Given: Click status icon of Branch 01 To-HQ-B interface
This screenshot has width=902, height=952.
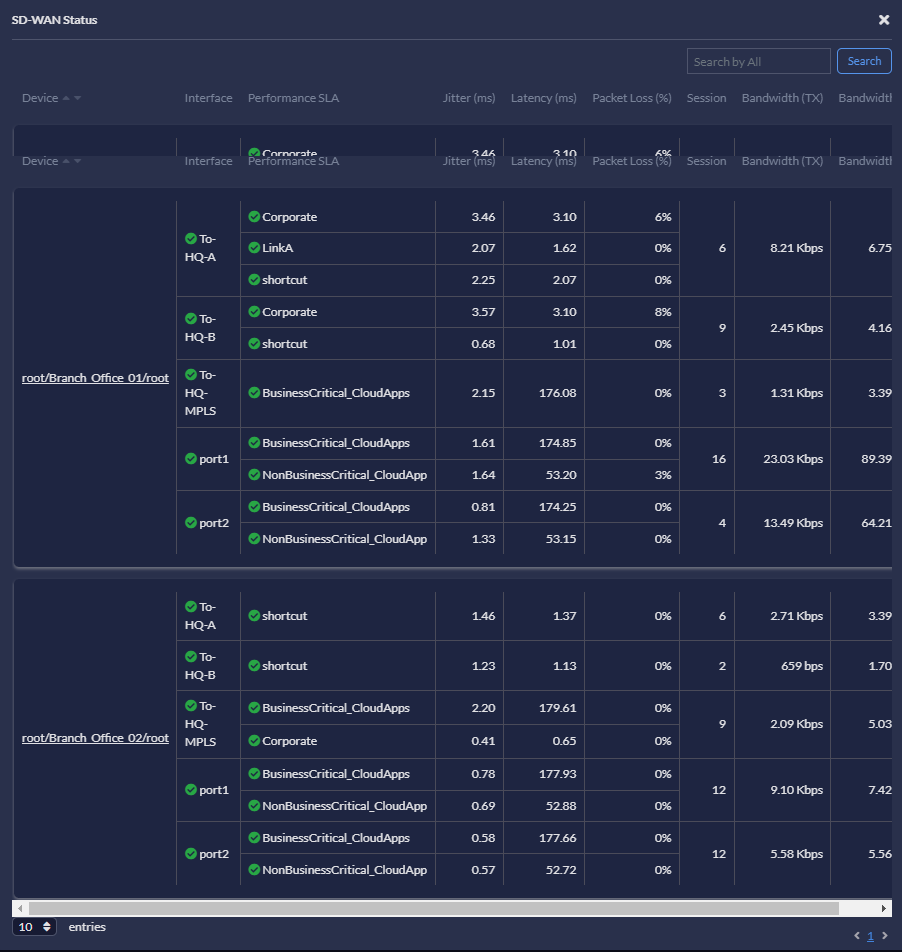Looking at the screenshot, I should pyautogui.click(x=191, y=319).
